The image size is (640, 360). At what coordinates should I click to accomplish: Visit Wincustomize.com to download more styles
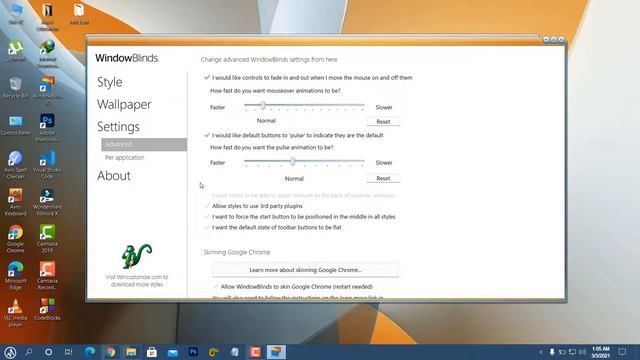point(137,280)
